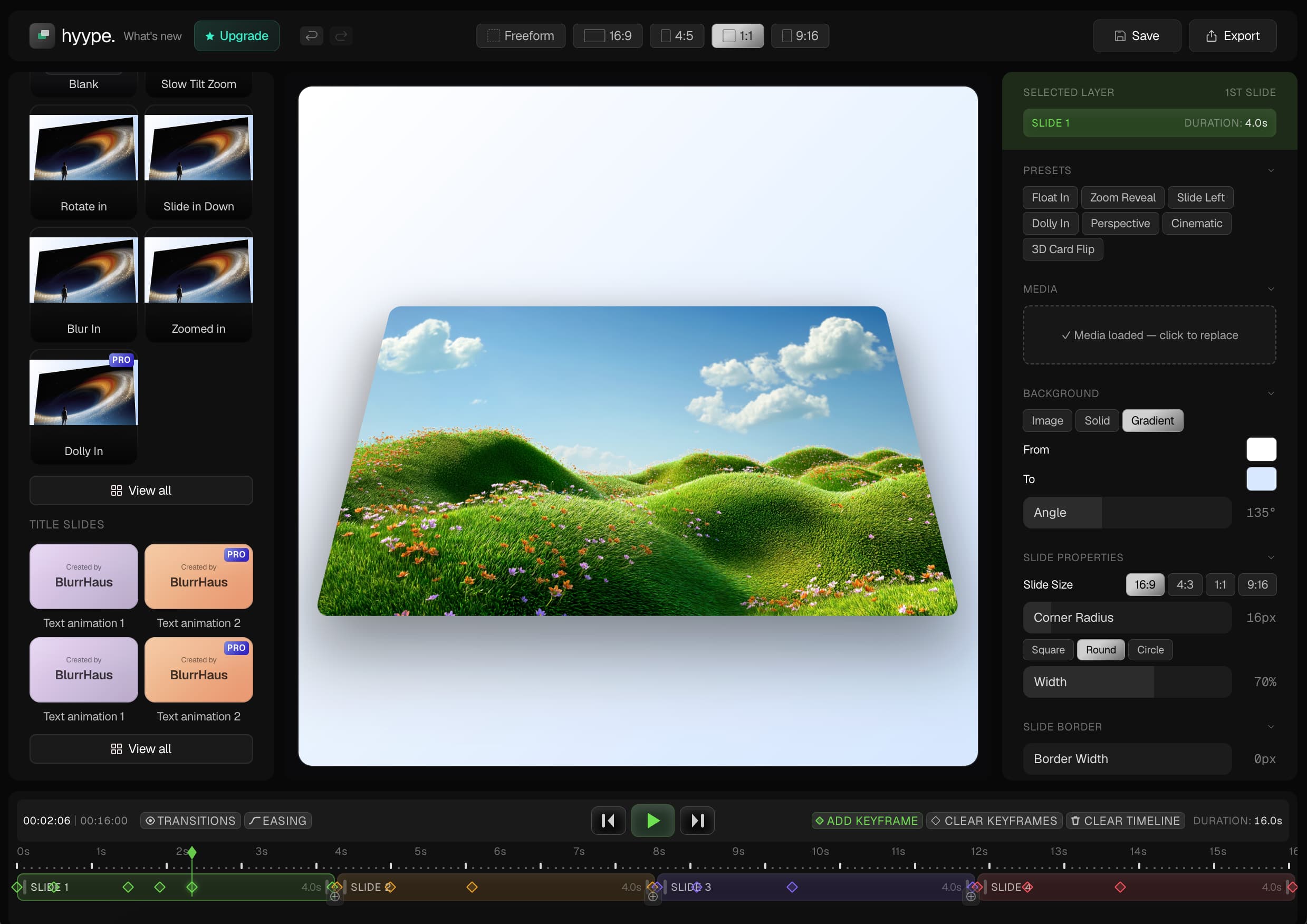Image resolution: width=1307 pixels, height=924 pixels.
Task: Switch canvas to 16:9 aspect ratio in top bar
Action: tap(608, 36)
